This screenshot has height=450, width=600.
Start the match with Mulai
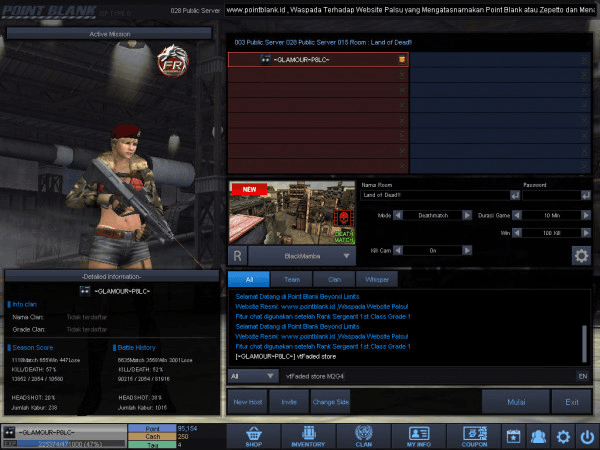[x=516, y=402]
